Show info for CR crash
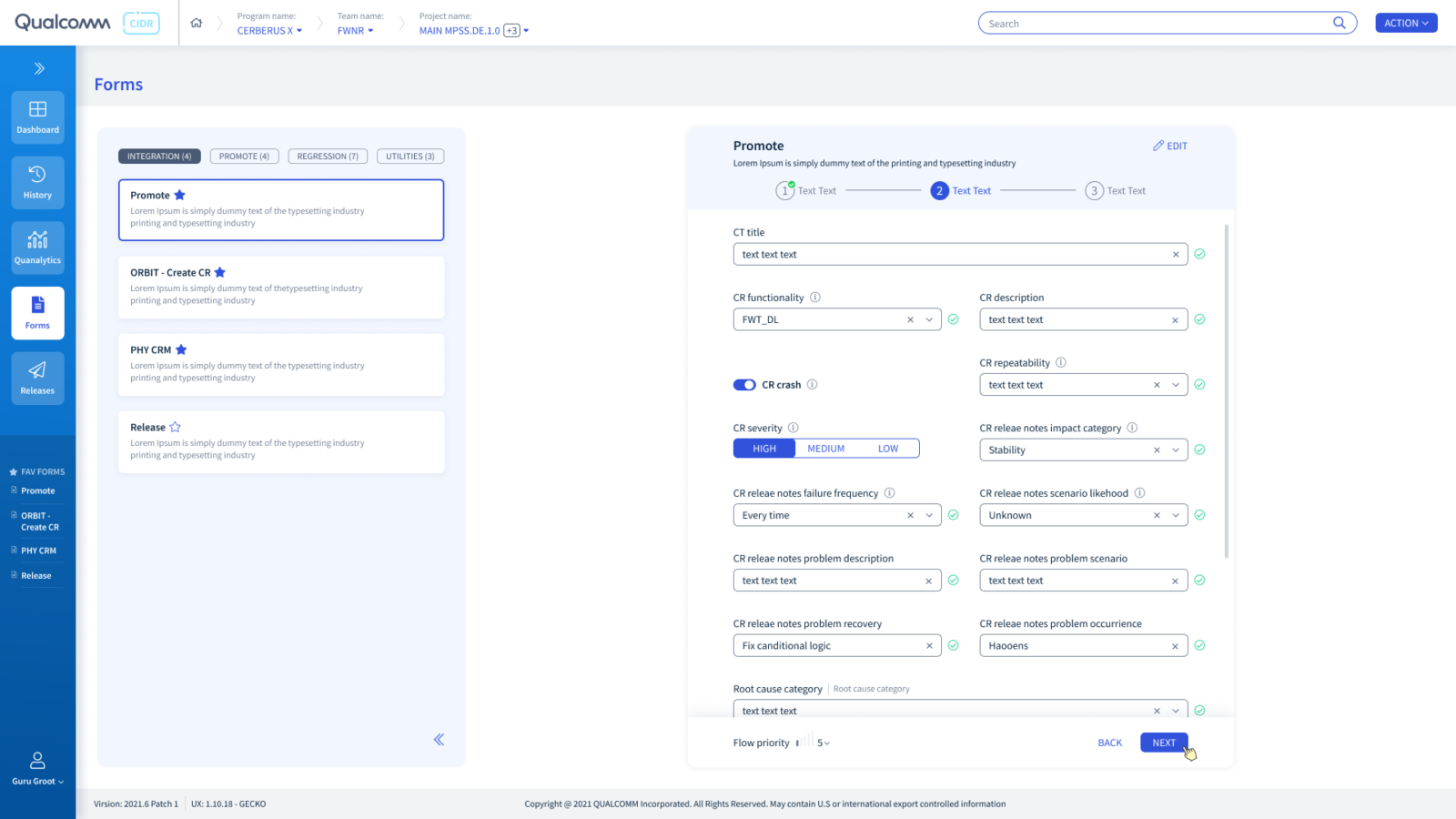This screenshot has width=1456, height=819. pyautogui.click(x=813, y=384)
